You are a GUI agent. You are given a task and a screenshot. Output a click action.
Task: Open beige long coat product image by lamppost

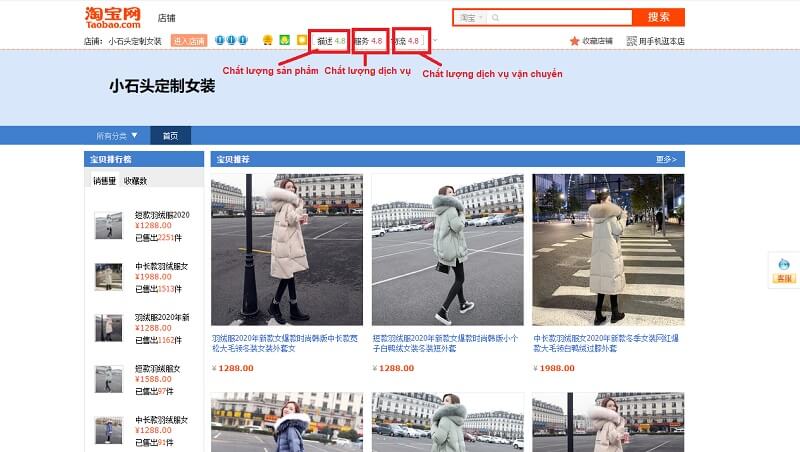click(287, 249)
